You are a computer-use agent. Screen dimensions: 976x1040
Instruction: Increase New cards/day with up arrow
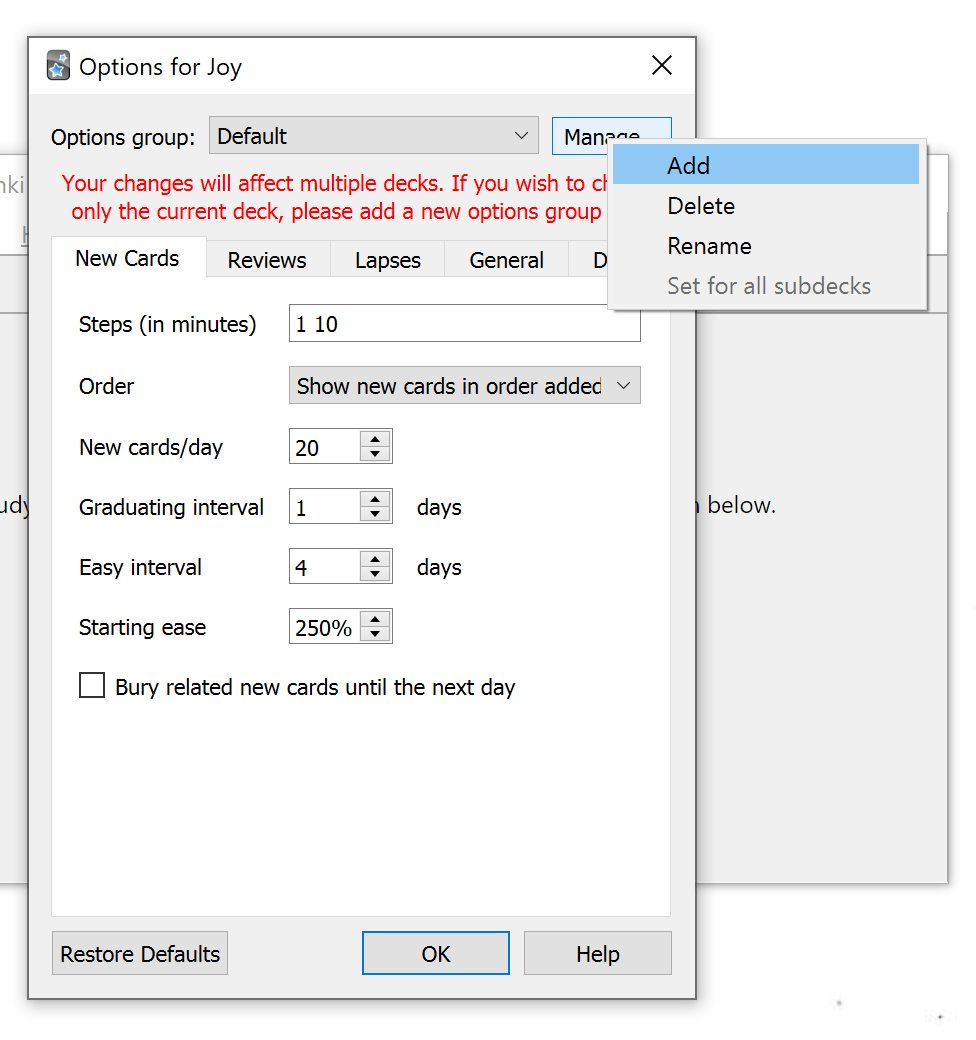tap(375, 439)
